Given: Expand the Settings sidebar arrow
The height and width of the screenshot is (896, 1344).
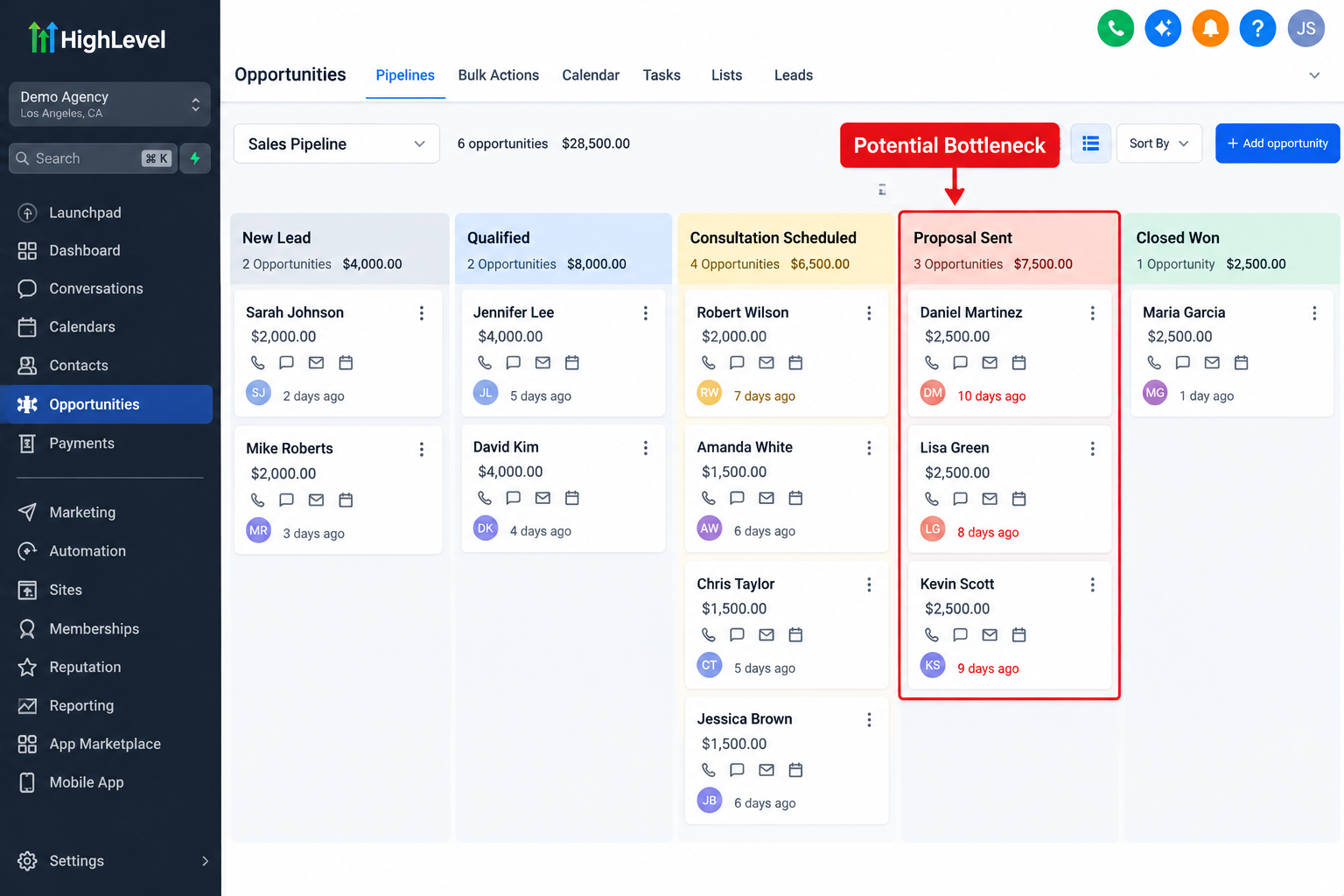Looking at the screenshot, I should click(x=205, y=861).
